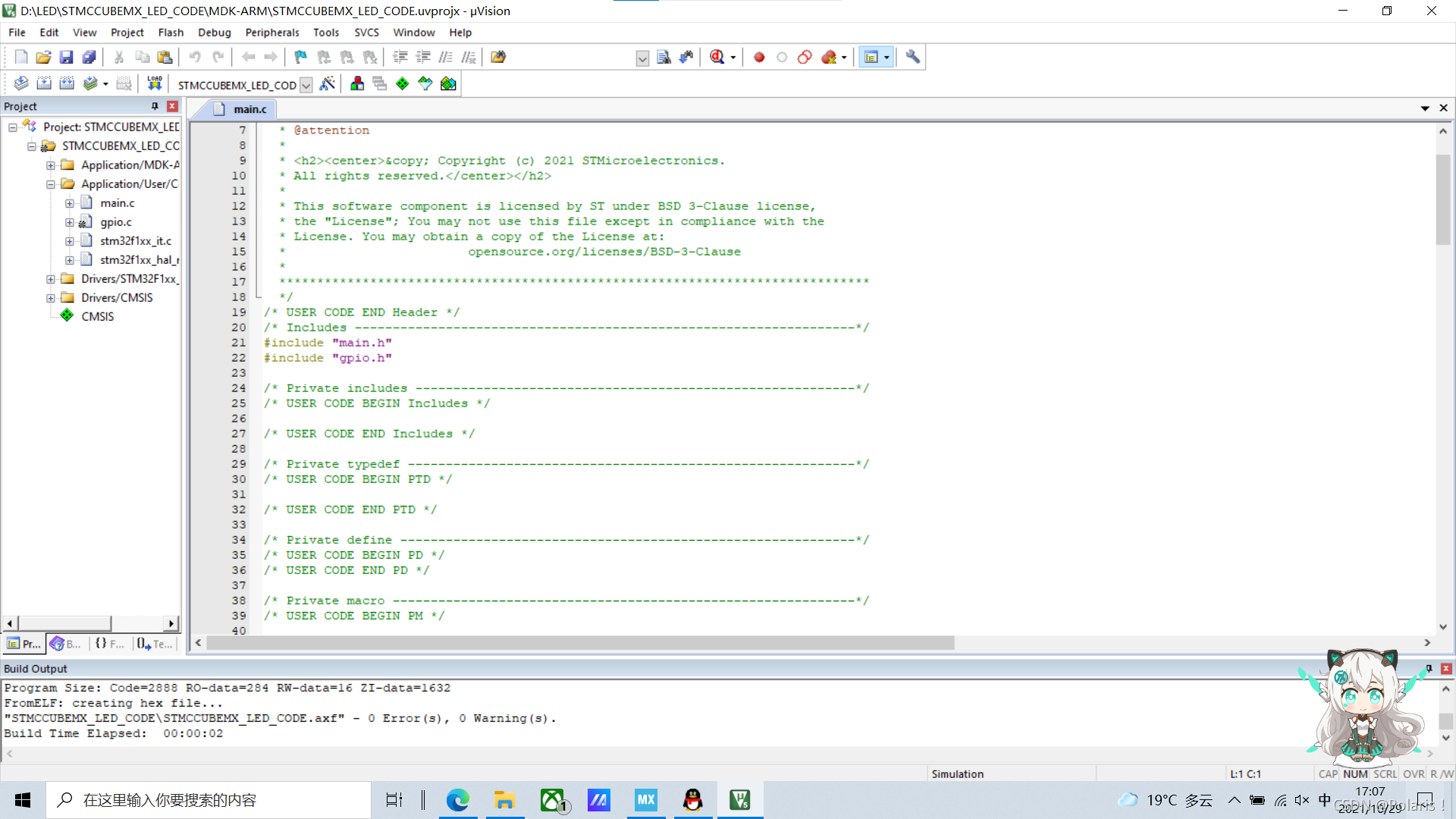Viewport: 1456px width, 819px height.
Task: Toggle Enable/Disable Breakpoint hollow circle icon
Action: click(782, 57)
